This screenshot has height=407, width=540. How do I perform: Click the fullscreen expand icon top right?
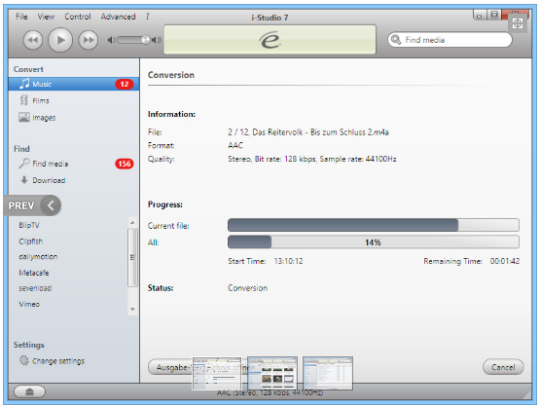[x=518, y=23]
